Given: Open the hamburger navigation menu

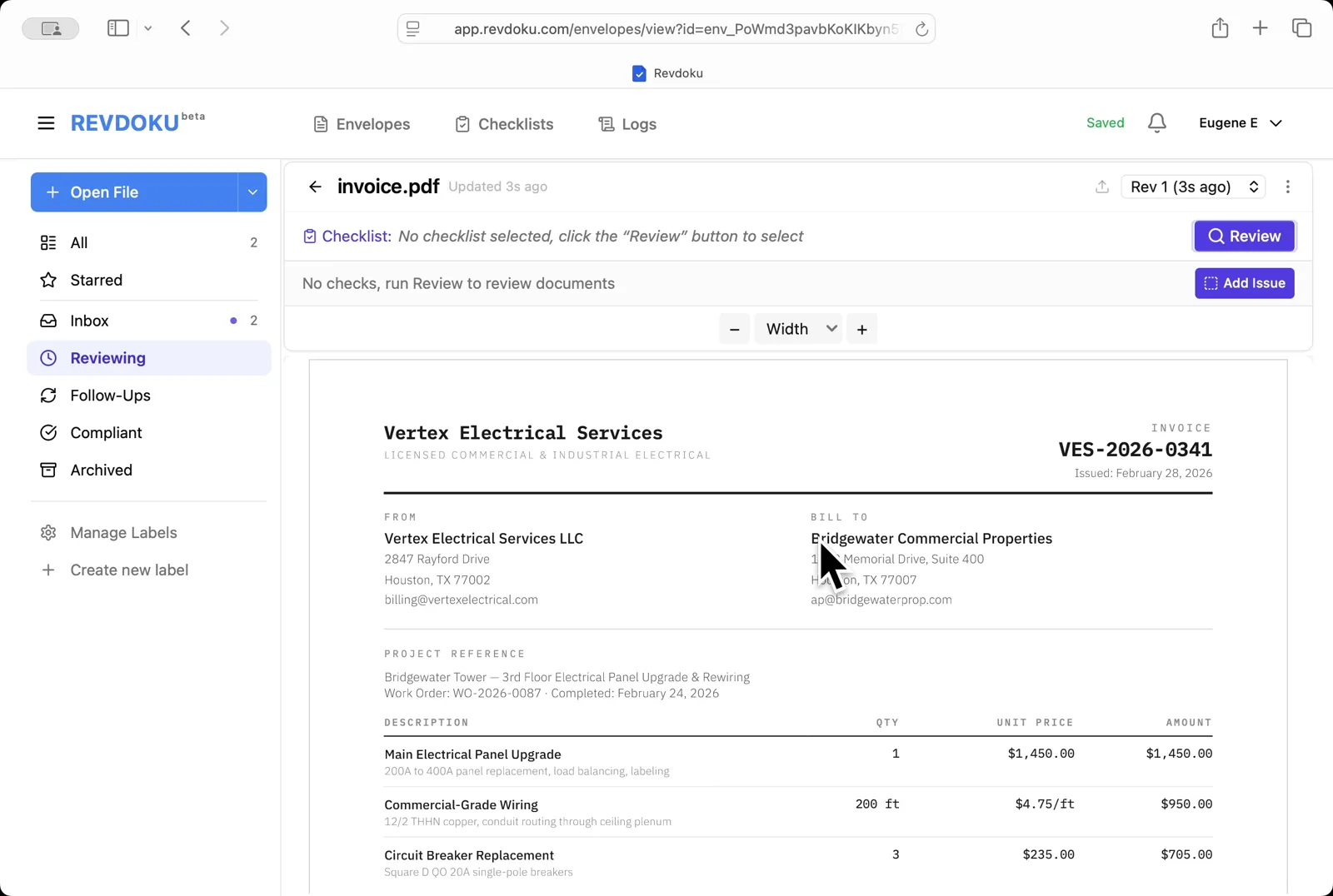Looking at the screenshot, I should [x=46, y=122].
